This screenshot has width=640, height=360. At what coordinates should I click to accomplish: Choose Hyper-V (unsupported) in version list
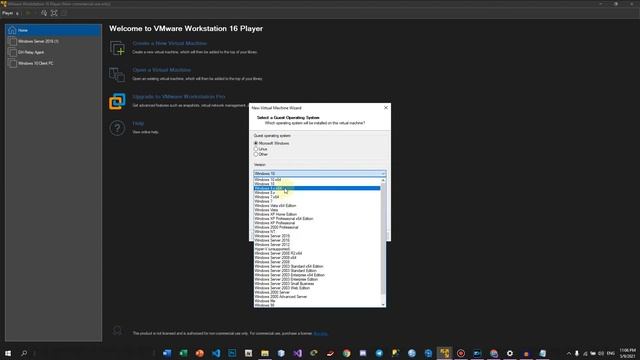[317, 249]
